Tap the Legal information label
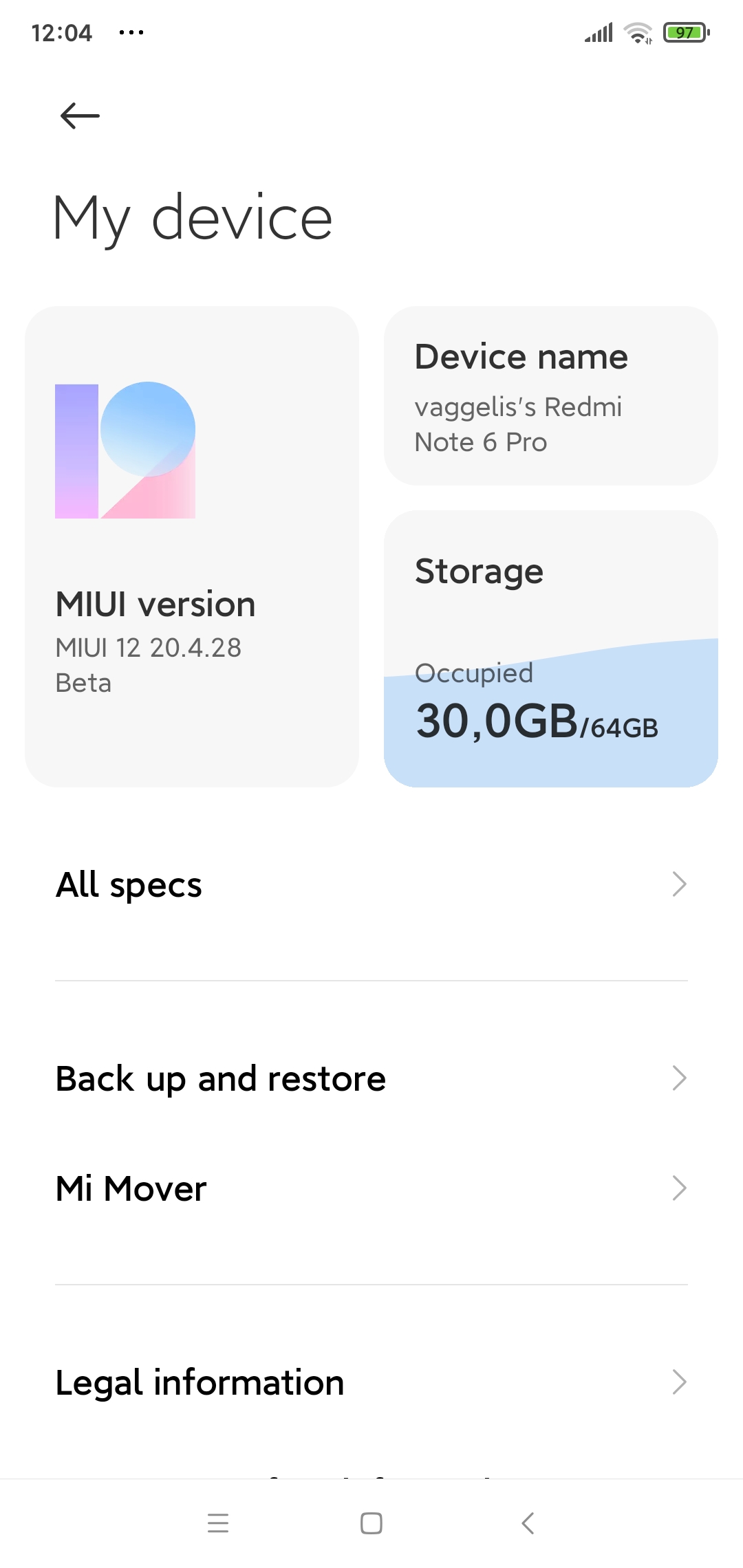 coord(200,1382)
